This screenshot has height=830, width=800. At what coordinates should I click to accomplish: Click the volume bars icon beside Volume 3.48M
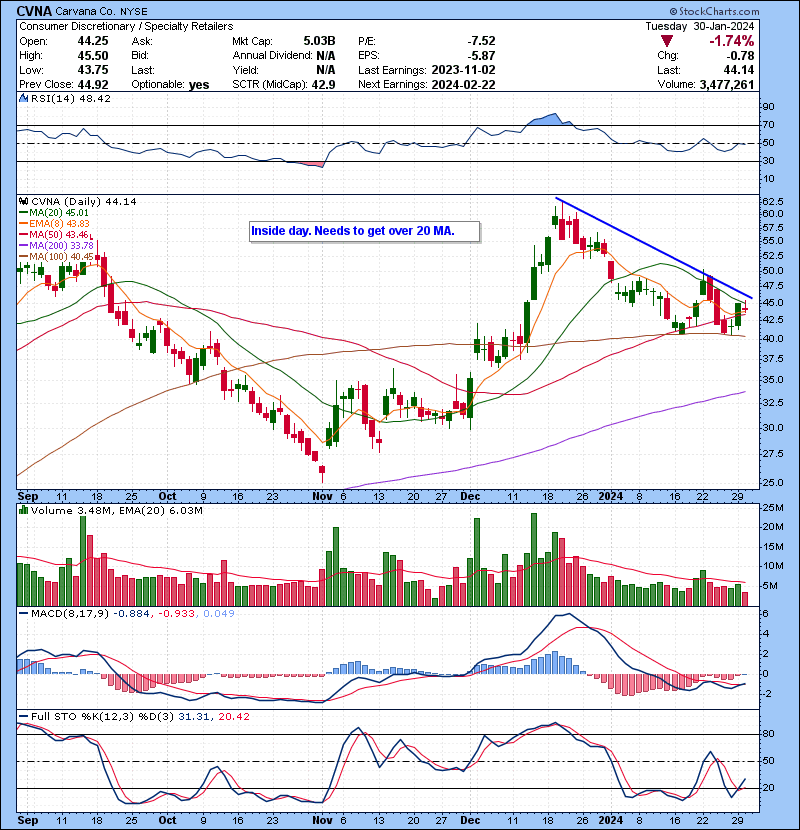click(23, 510)
